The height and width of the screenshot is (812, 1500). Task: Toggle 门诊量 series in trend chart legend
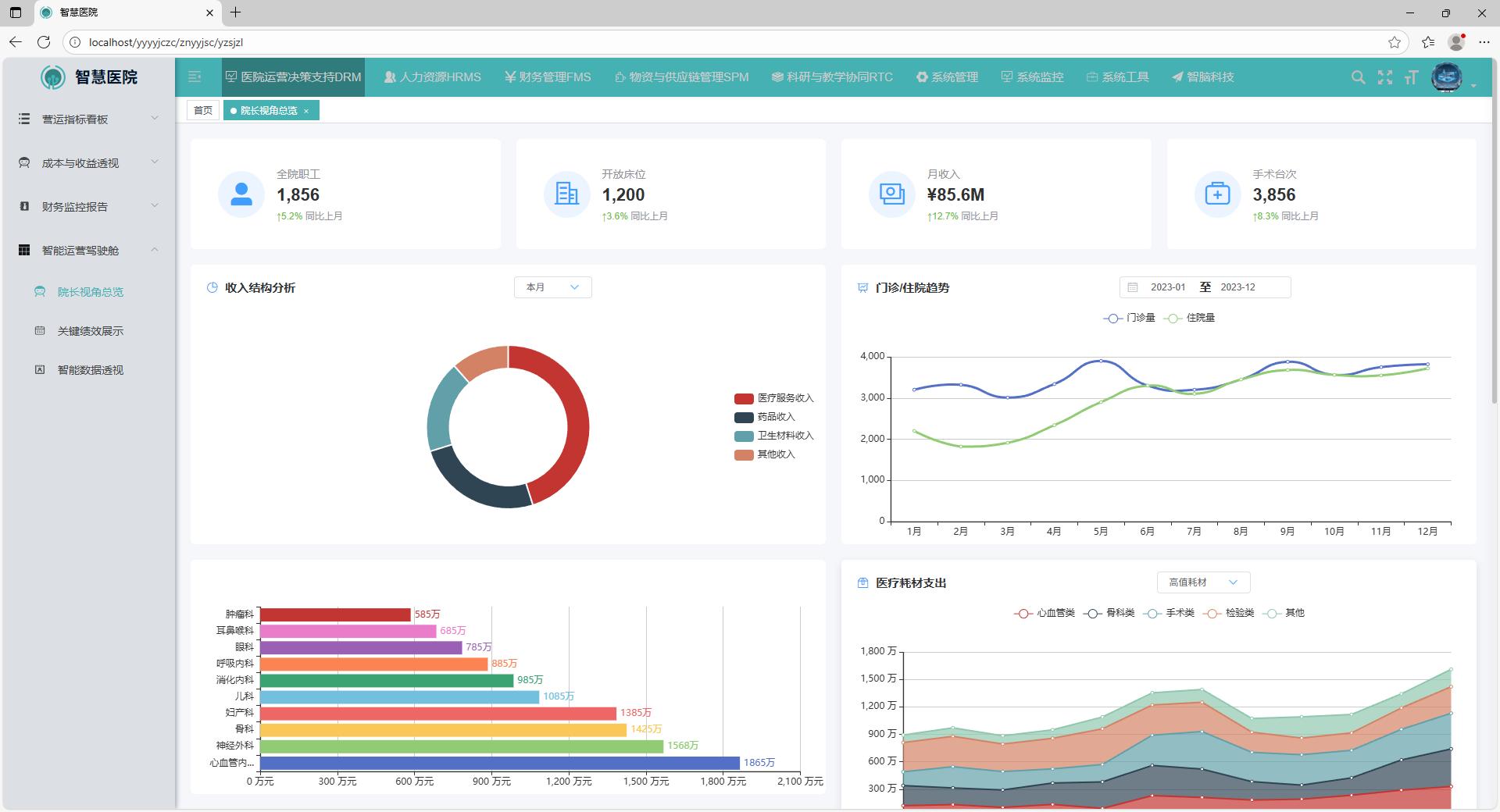(x=1129, y=318)
